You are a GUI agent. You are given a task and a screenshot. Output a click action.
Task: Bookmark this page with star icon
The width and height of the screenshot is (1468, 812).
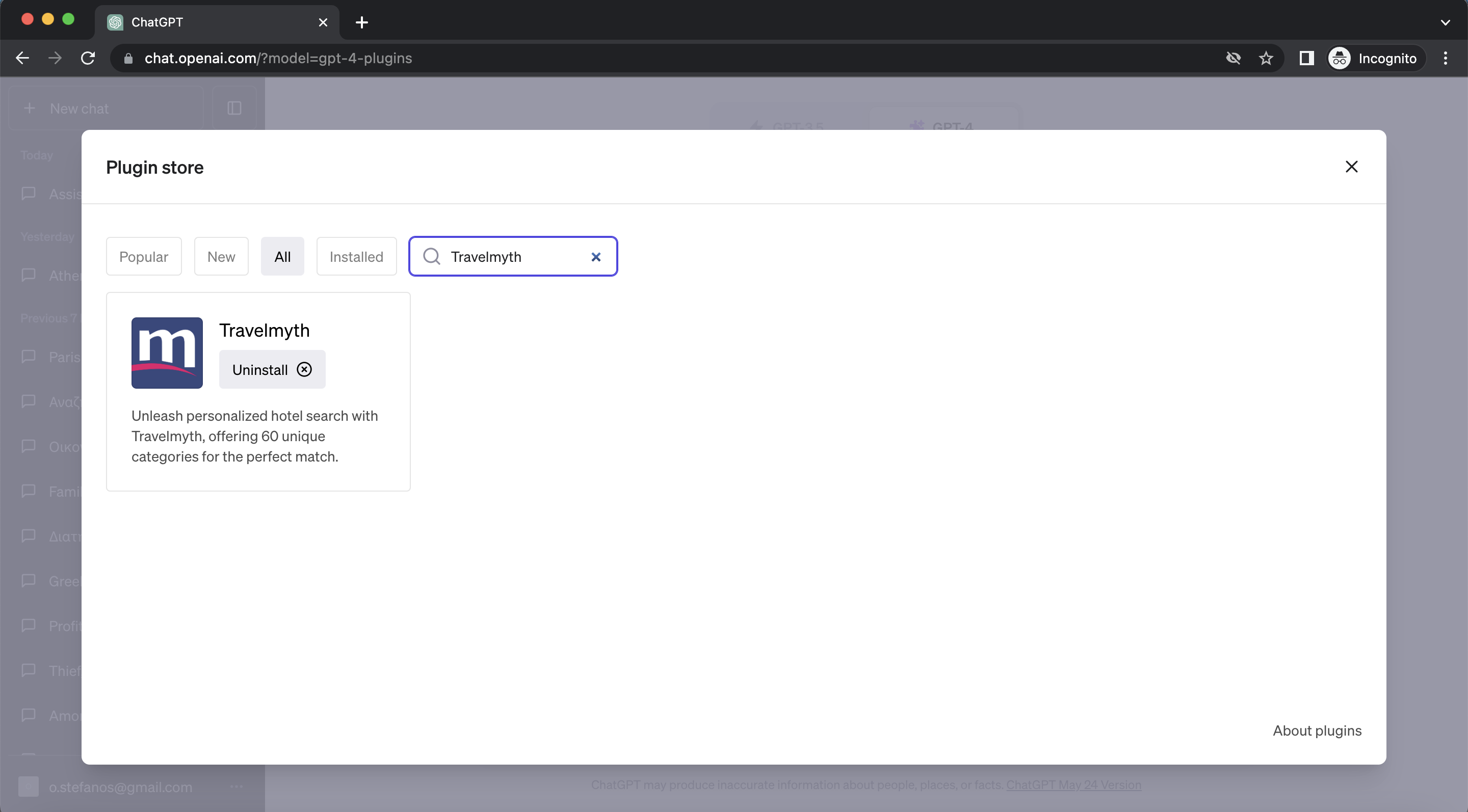[1266, 58]
